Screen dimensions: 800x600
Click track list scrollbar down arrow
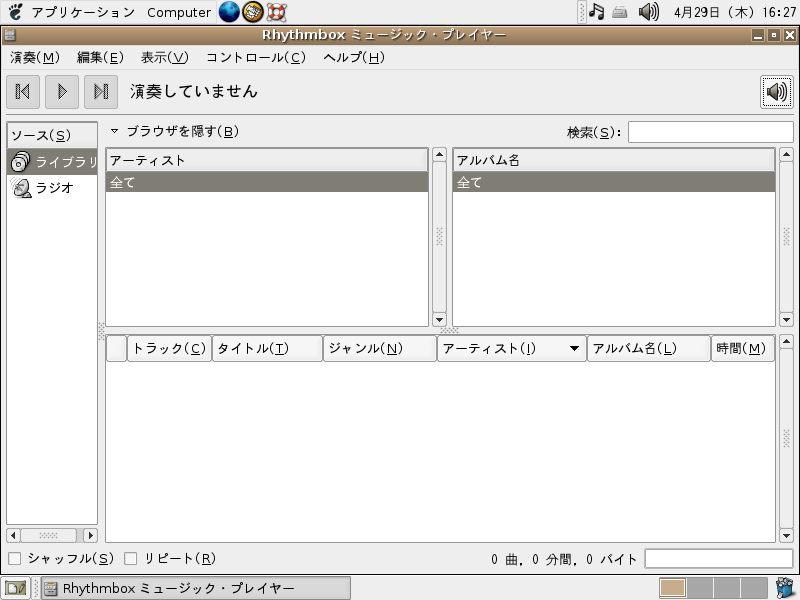pos(786,536)
